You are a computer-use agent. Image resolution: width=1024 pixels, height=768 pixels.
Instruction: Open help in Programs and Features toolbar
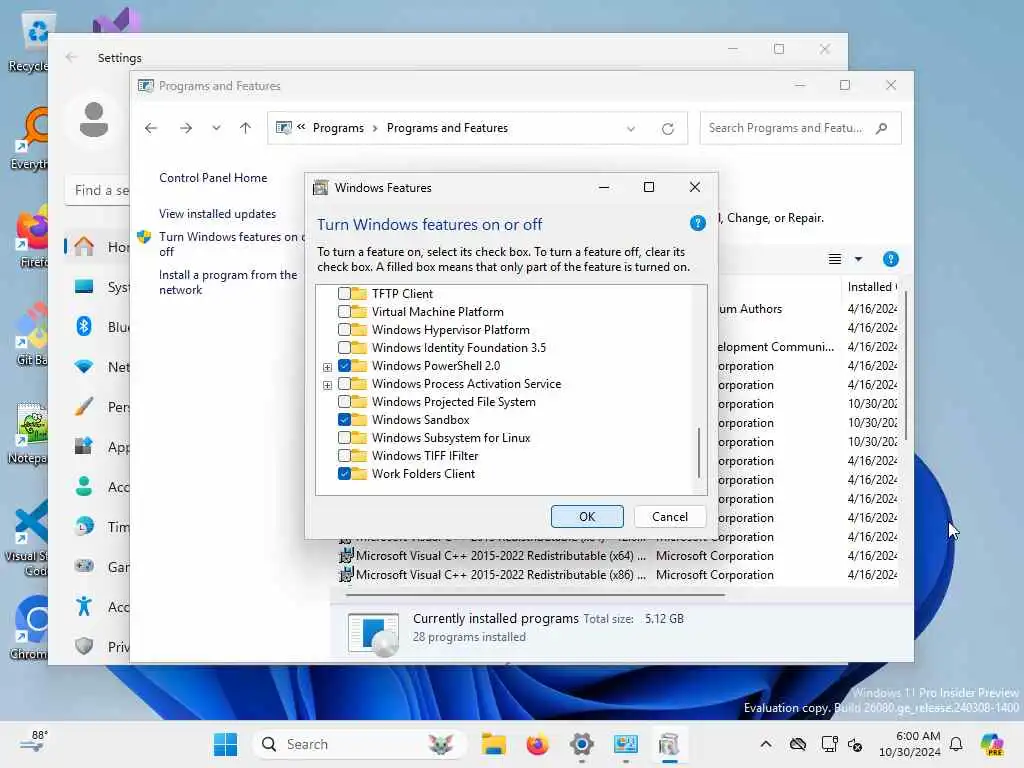tap(890, 259)
